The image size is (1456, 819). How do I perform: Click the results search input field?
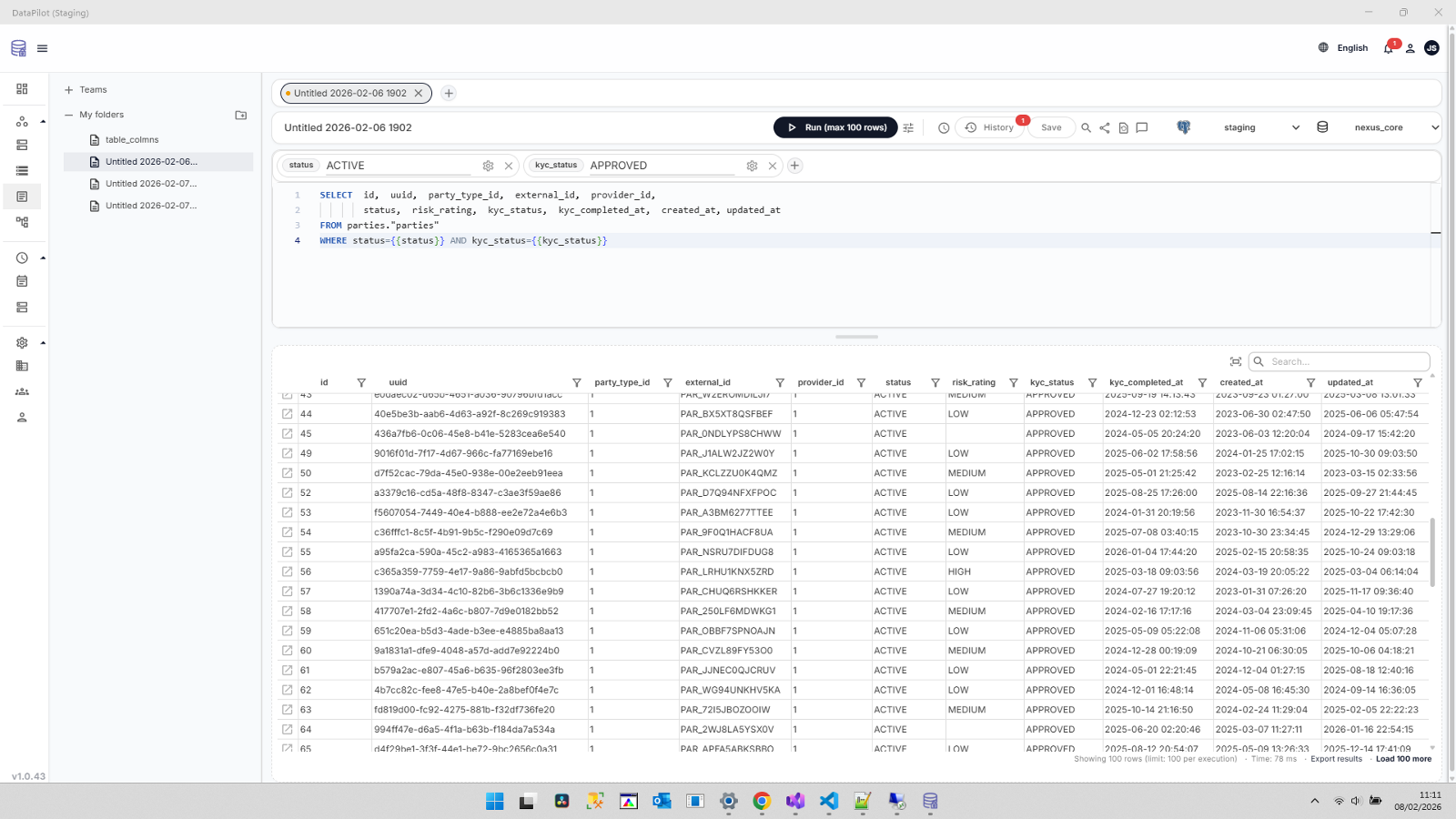pyautogui.click(x=1338, y=361)
